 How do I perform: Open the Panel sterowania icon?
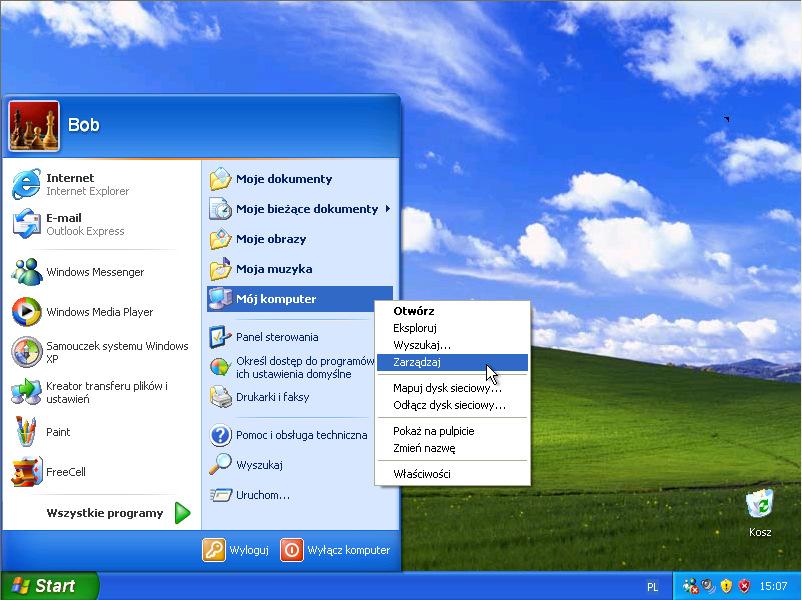tap(220, 337)
